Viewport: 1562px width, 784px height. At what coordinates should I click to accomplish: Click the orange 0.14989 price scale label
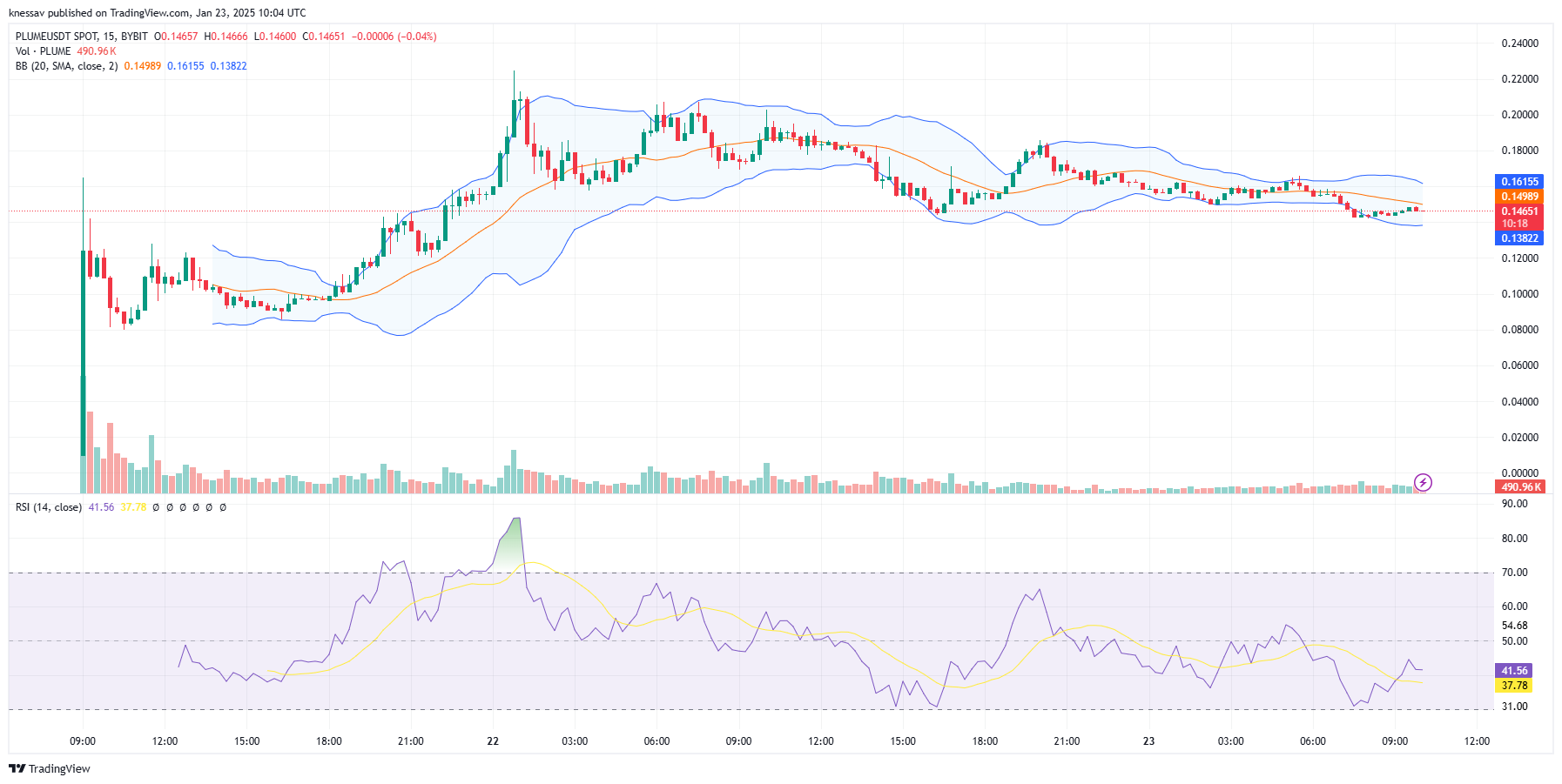pos(1519,197)
